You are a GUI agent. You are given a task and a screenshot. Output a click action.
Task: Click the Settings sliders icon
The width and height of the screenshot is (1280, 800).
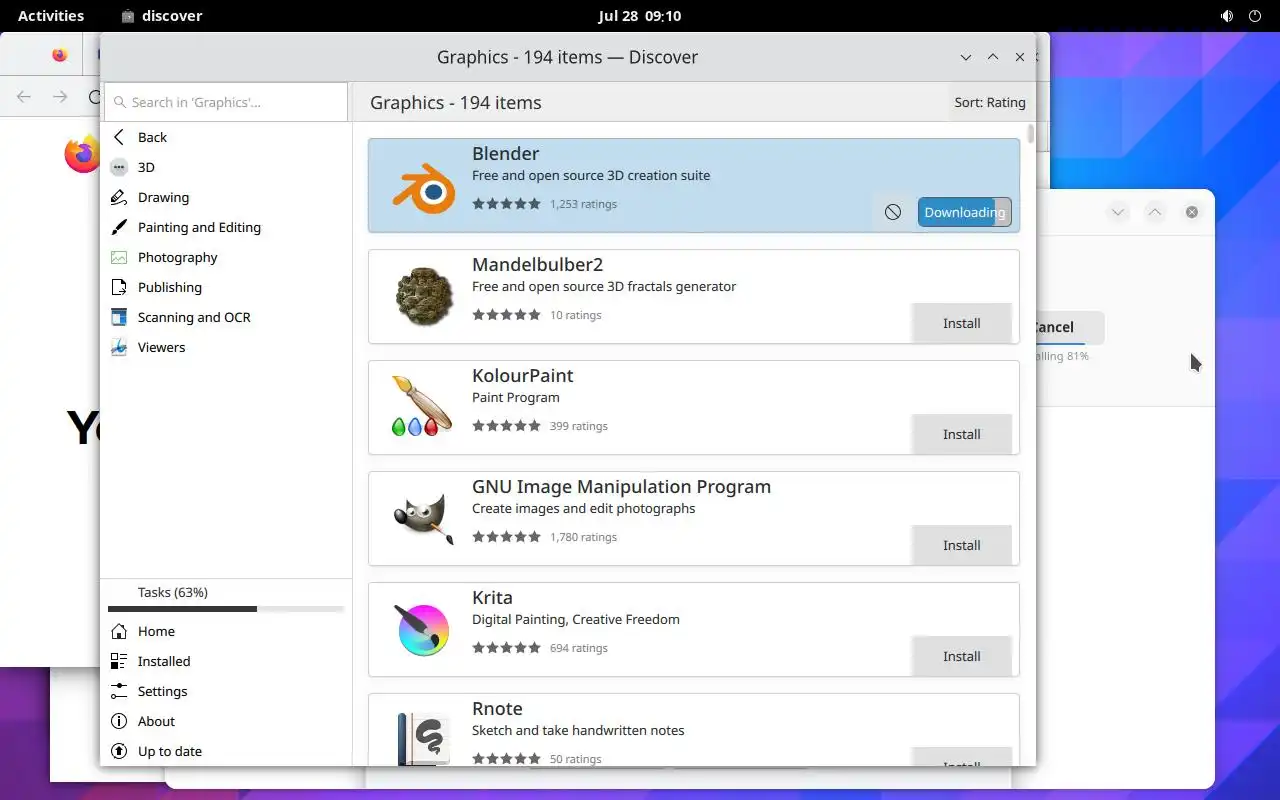pyautogui.click(x=119, y=691)
